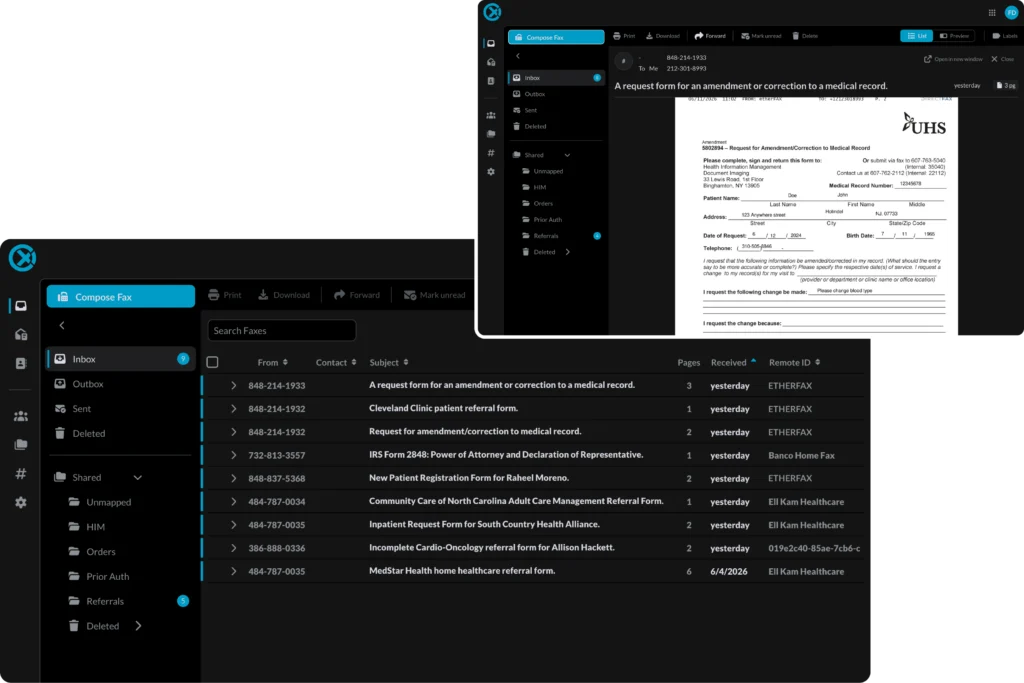The image size is (1024, 683).
Task: Open the contacts book icon in fax list window's rail
Action: [x=21, y=363]
